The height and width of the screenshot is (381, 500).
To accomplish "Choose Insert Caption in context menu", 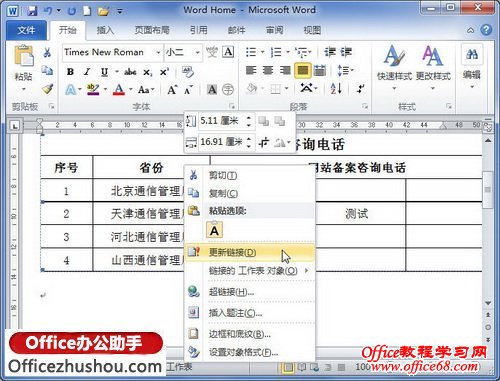I will point(249,313).
